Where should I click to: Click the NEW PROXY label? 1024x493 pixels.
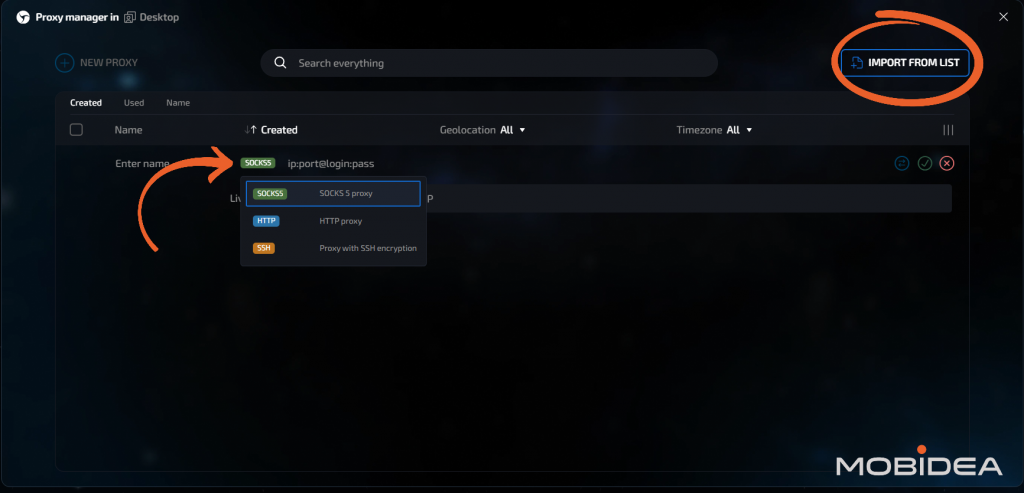coord(109,63)
